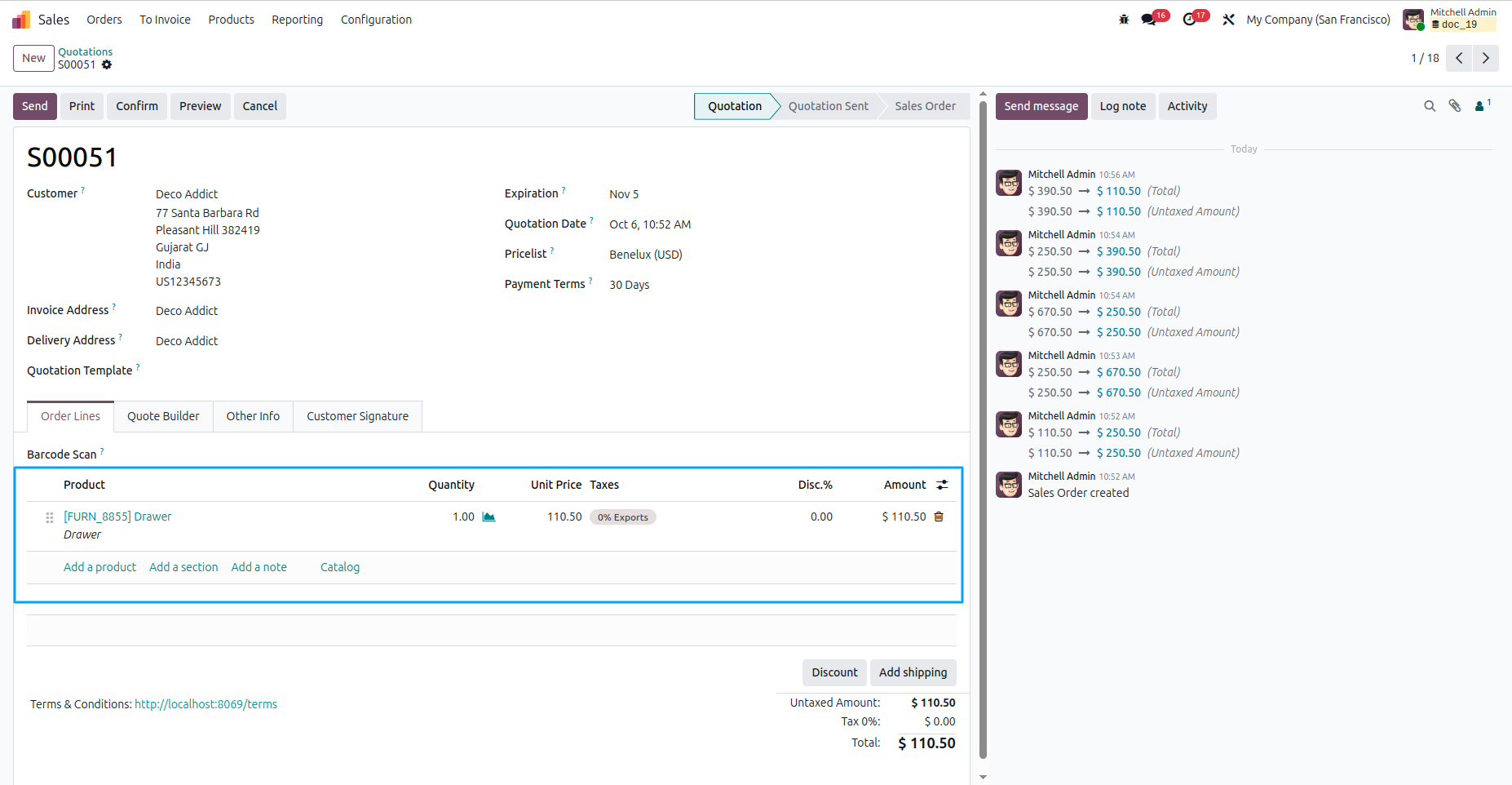The image size is (1512, 785).
Task: Delete the Drawer order line with trash icon
Action: [939, 517]
